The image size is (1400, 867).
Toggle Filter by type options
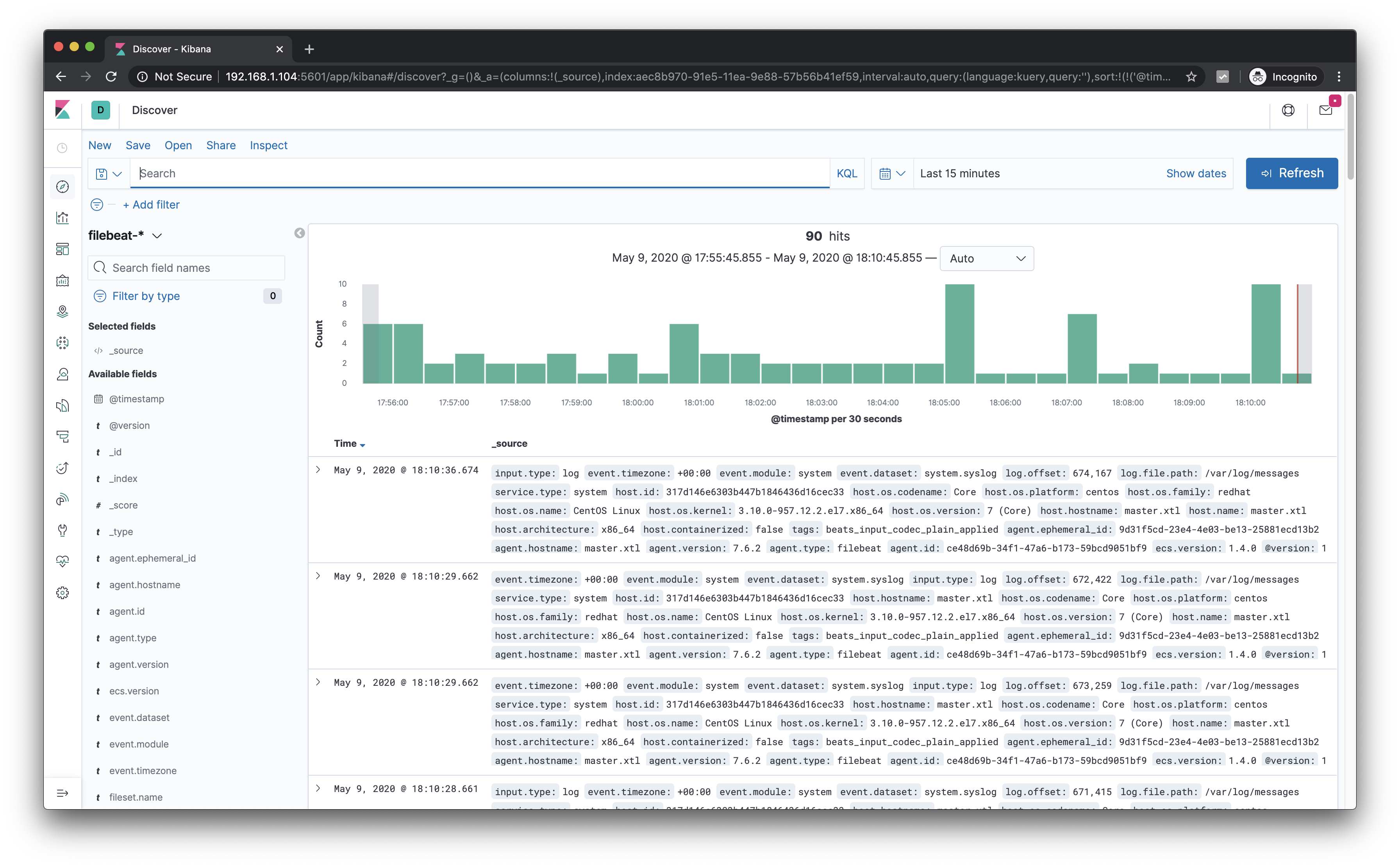[146, 296]
